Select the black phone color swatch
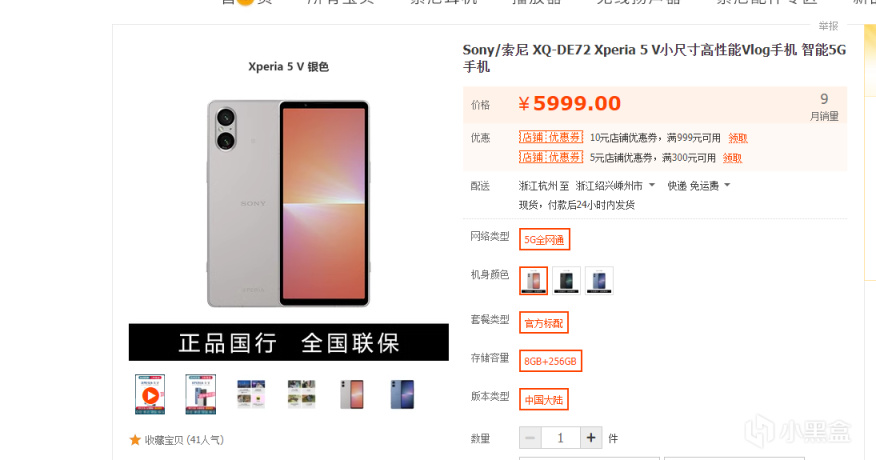Image resolution: width=876 pixels, height=460 pixels. (566, 280)
